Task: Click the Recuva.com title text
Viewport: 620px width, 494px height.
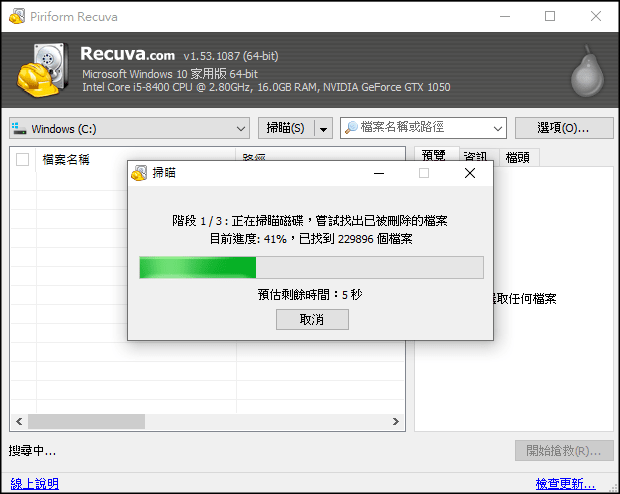Action: [127, 54]
